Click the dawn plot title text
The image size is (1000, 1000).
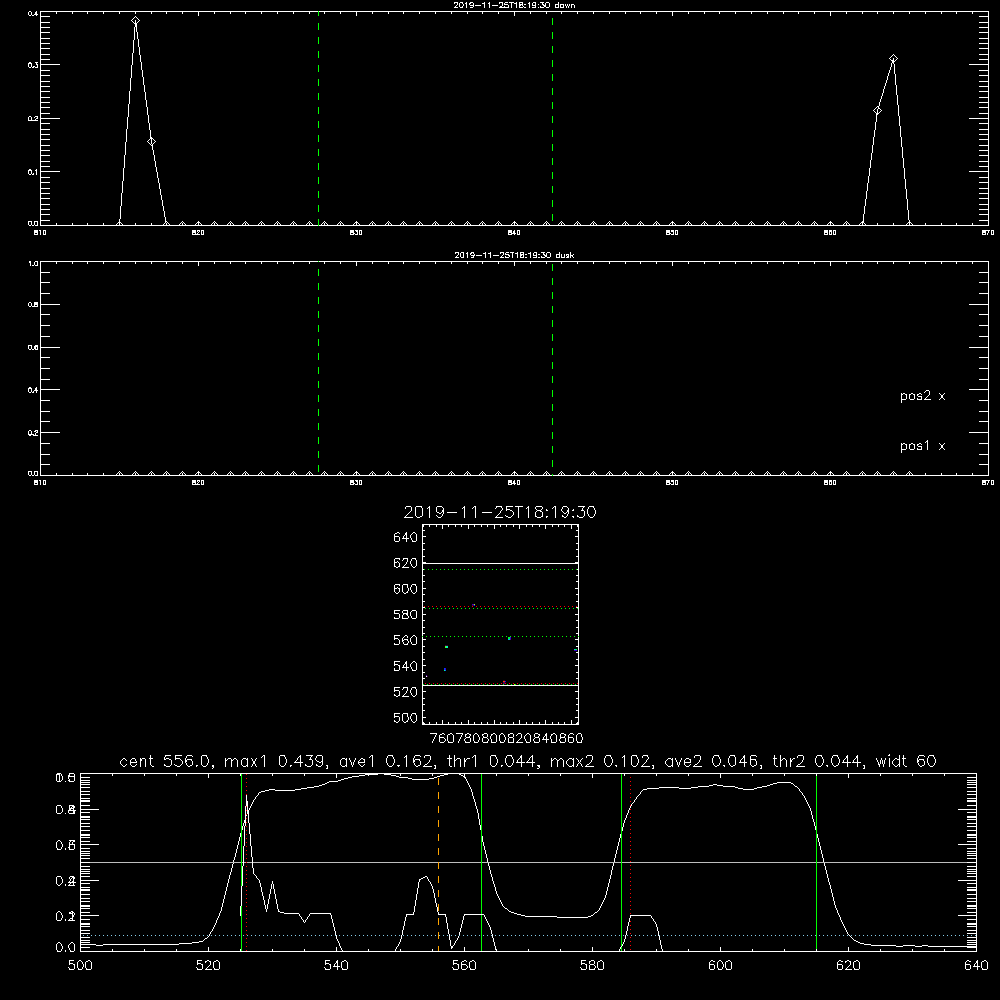514,5
